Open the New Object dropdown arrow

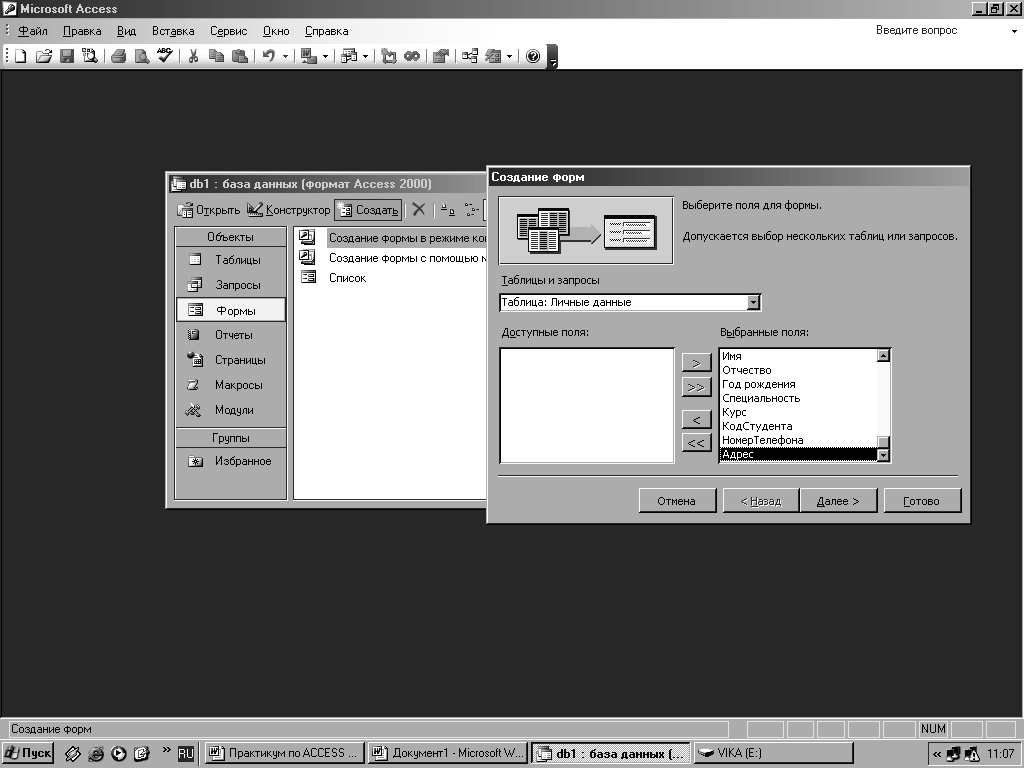click(x=509, y=57)
